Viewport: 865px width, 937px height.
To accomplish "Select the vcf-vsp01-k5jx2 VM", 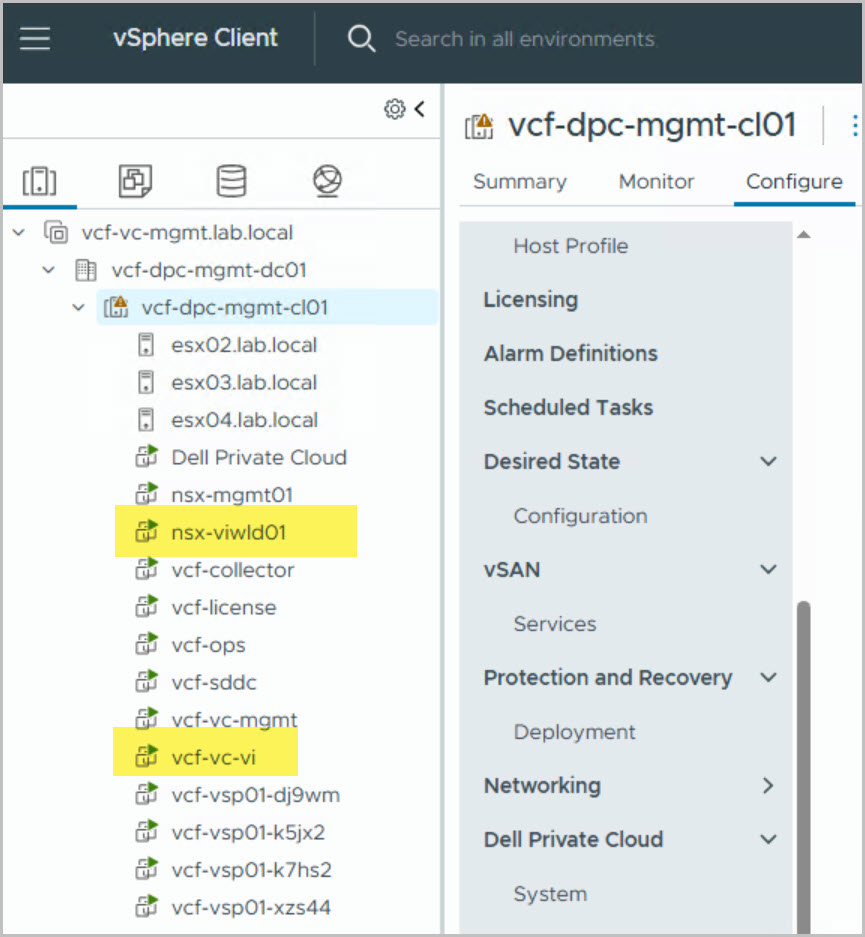I will coord(248,832).
